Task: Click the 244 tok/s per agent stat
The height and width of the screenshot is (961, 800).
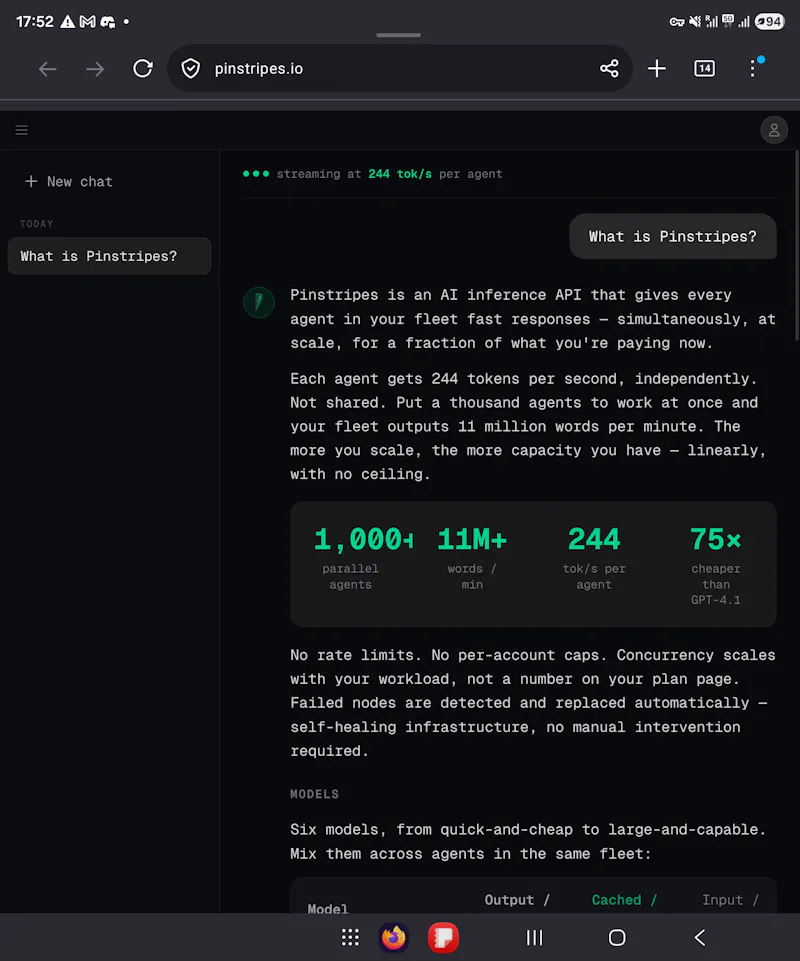Action: [x=594, y=558]
